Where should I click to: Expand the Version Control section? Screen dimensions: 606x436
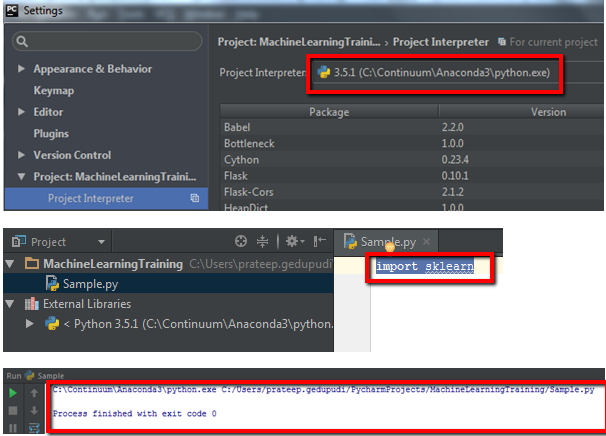pyautogui.click(x=22, y=155)
